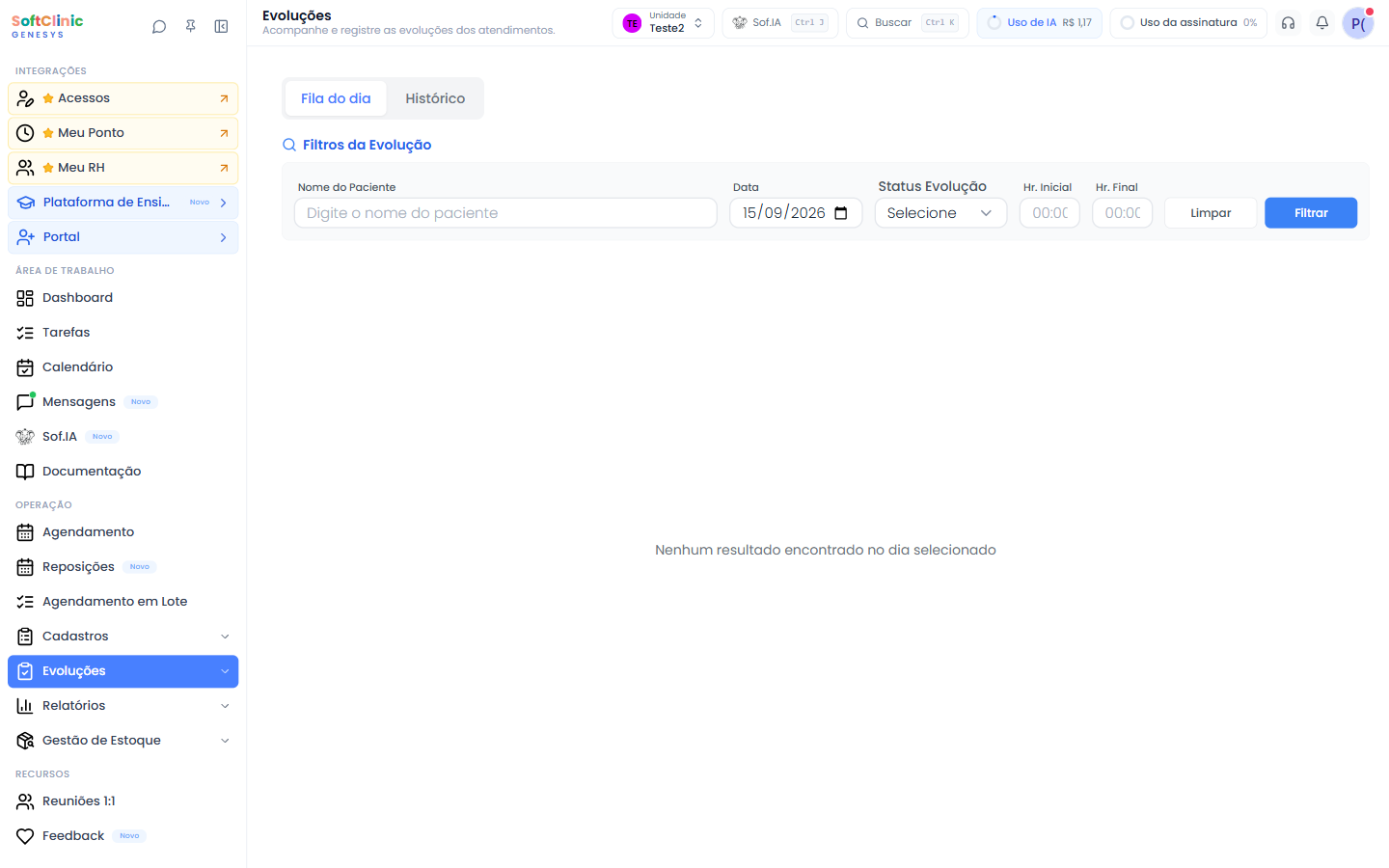Collapse the Evoluções menu chevron
Image resolution: width=1389 pixels, height=868 pixels.
[x=225, y=671]
